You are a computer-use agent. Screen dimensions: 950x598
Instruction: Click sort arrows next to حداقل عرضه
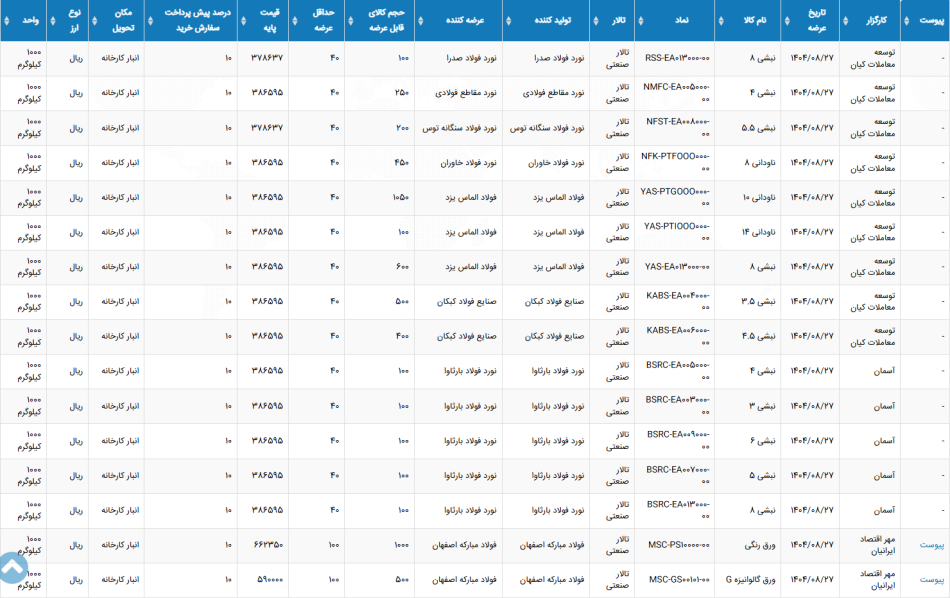tap(295, 21)
